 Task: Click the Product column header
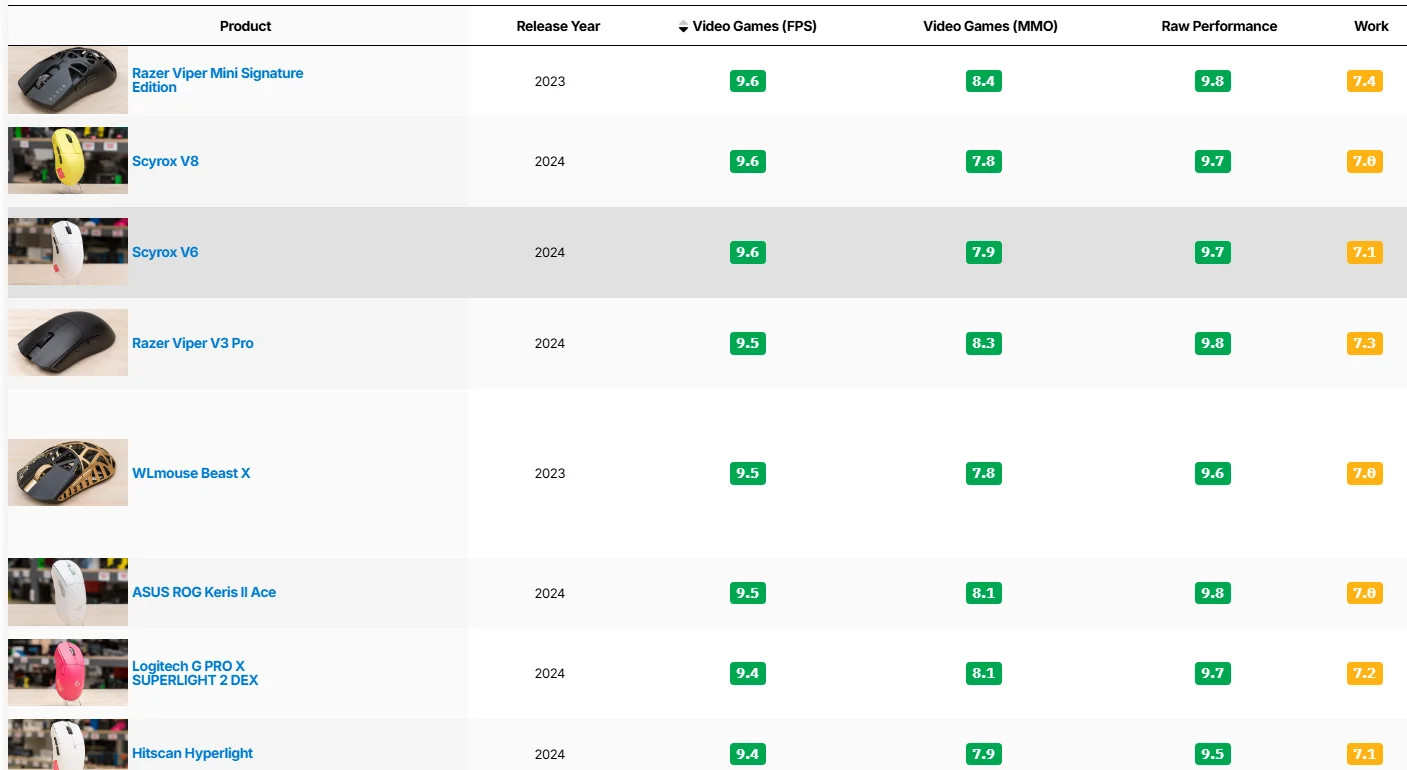point(245,26)
